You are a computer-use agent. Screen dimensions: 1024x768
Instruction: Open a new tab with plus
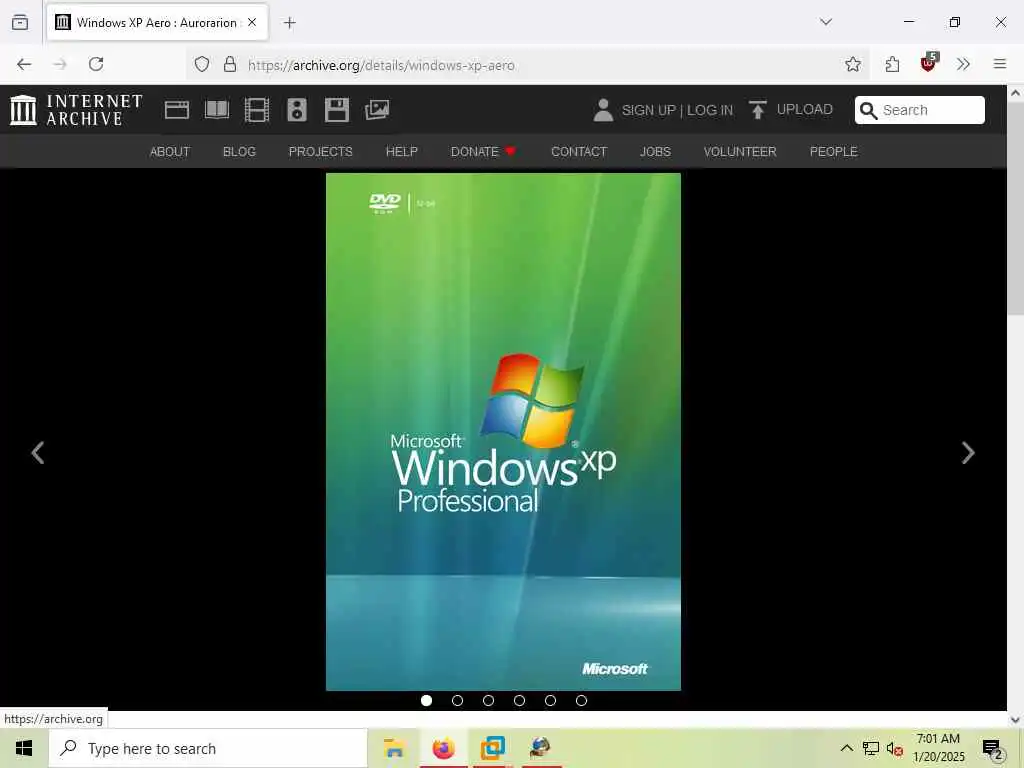[290, 23]
